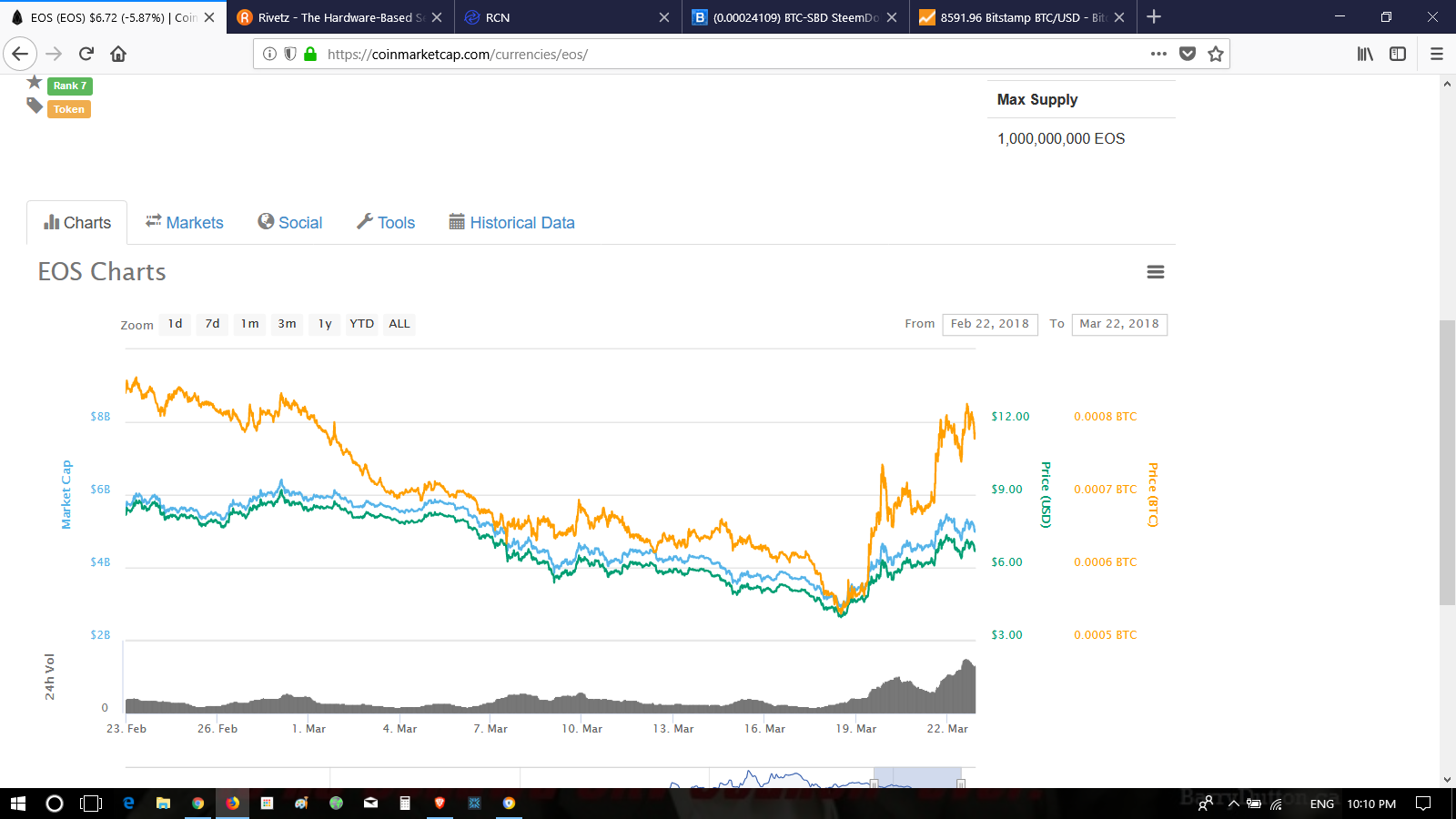Viewport: 1456px width, 819px height.
Task: Open the Windows Action Center
Action: [x=1423, y=804]
